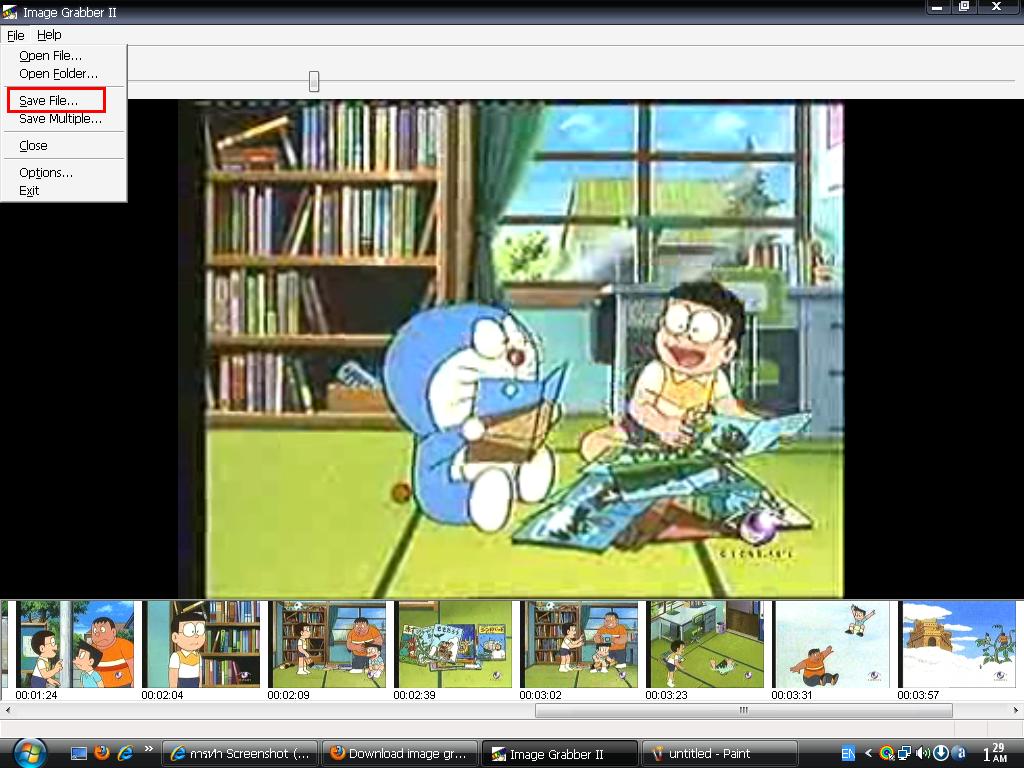Close the Image Grabber II window
The height and width of the screenshot is (768, 1024).
pos(997,7)
